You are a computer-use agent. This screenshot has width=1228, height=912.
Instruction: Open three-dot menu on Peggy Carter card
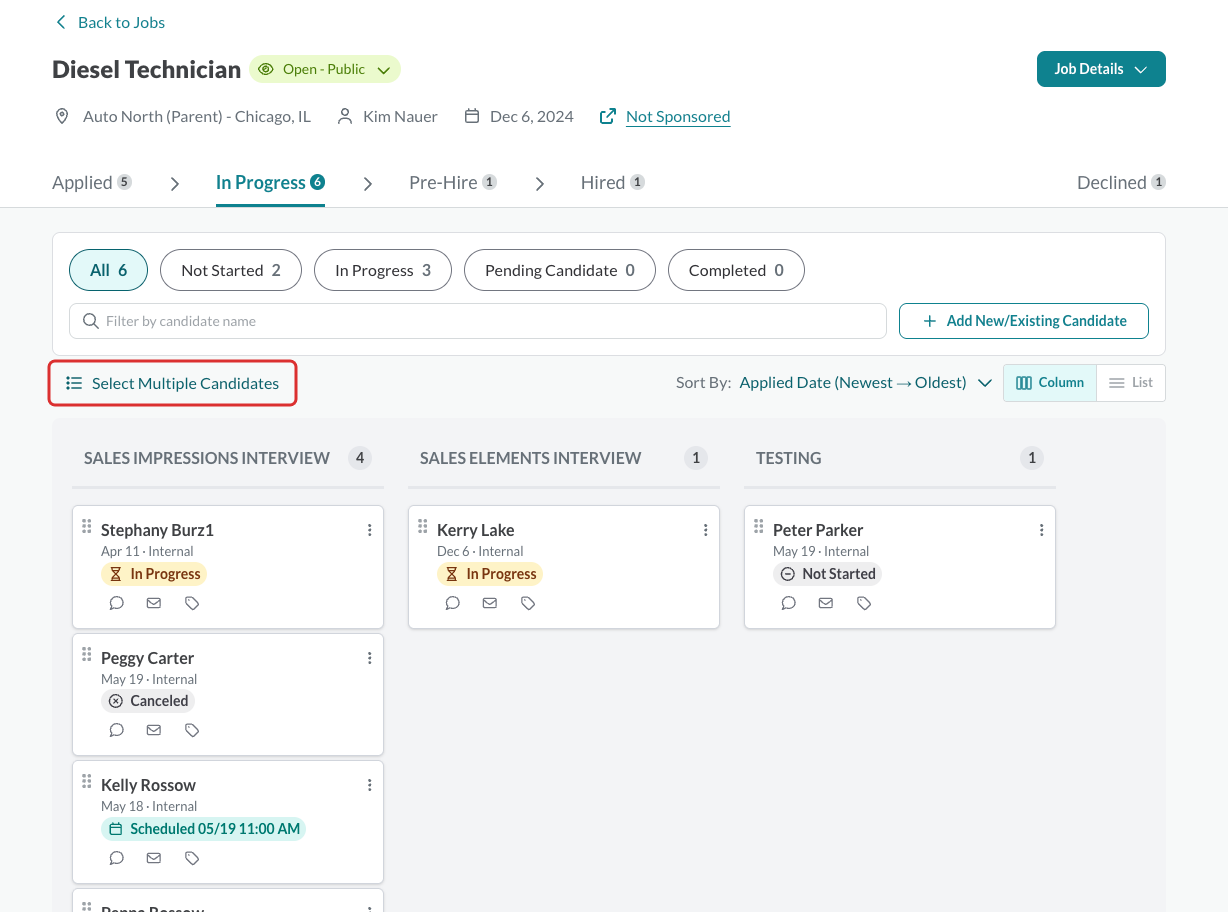click(370, 658)
